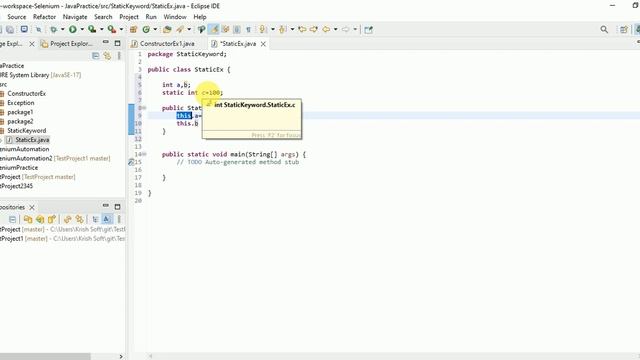This screenshot has height=360, width=640.
Task: Click the Pin Editor icon
Action: coord(369,29)
